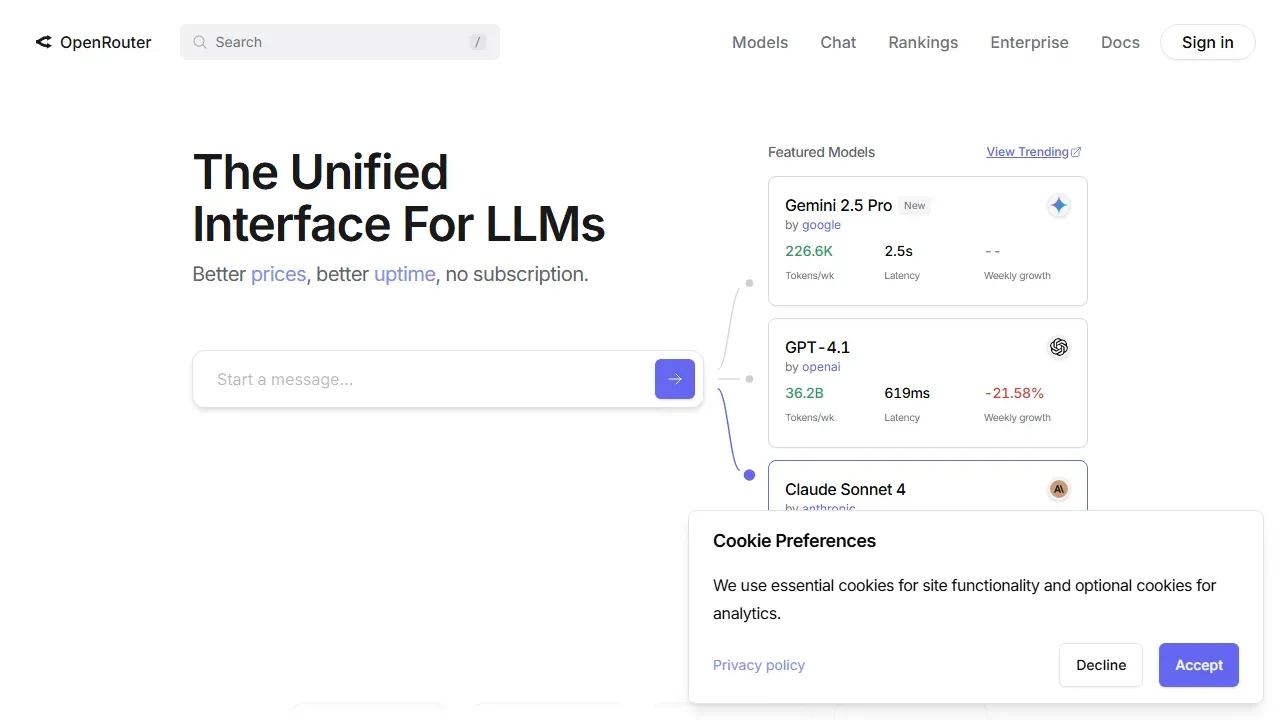Click the Featured Models heading
The width and height of the screenshot is (1280, 720).
(821, 152)
